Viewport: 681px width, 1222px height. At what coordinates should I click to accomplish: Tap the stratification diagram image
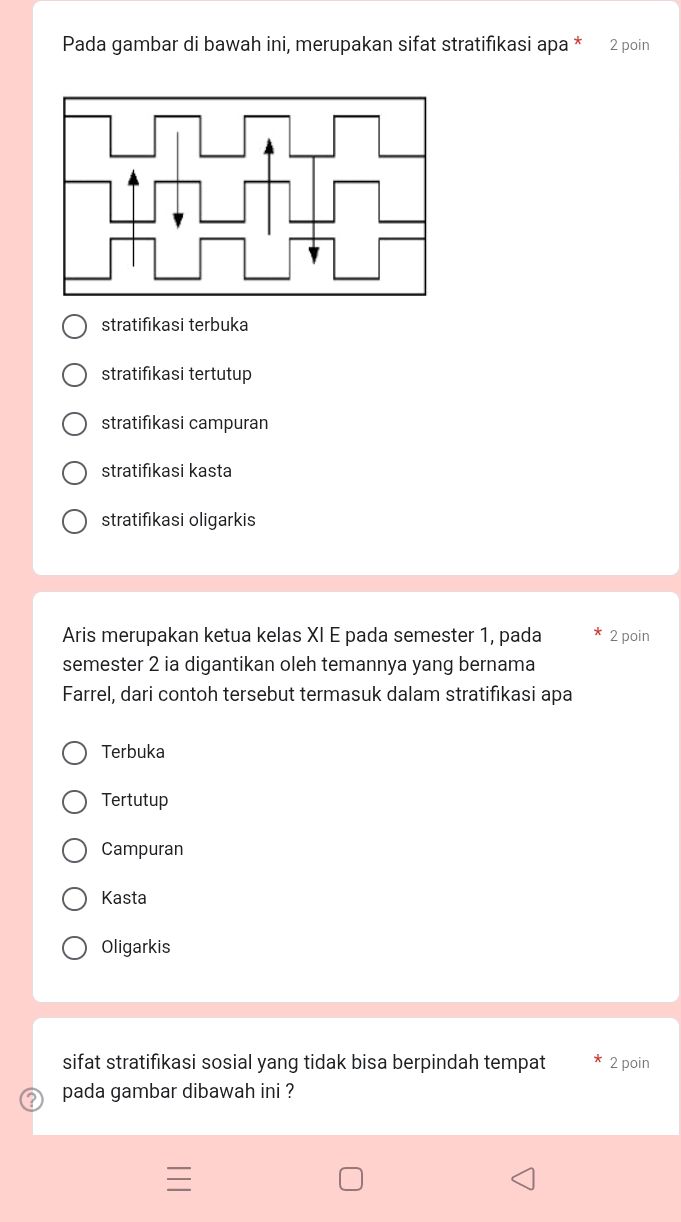coord(244,195)
